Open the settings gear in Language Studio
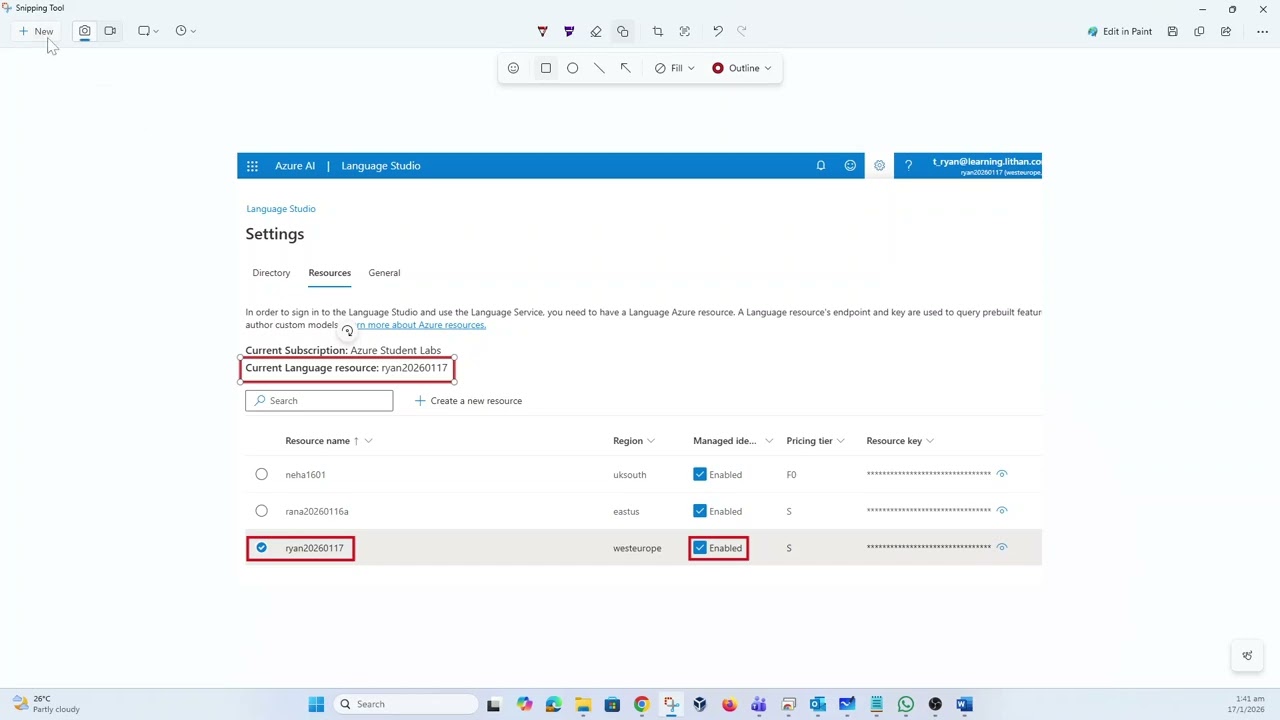 coord(879,166)
